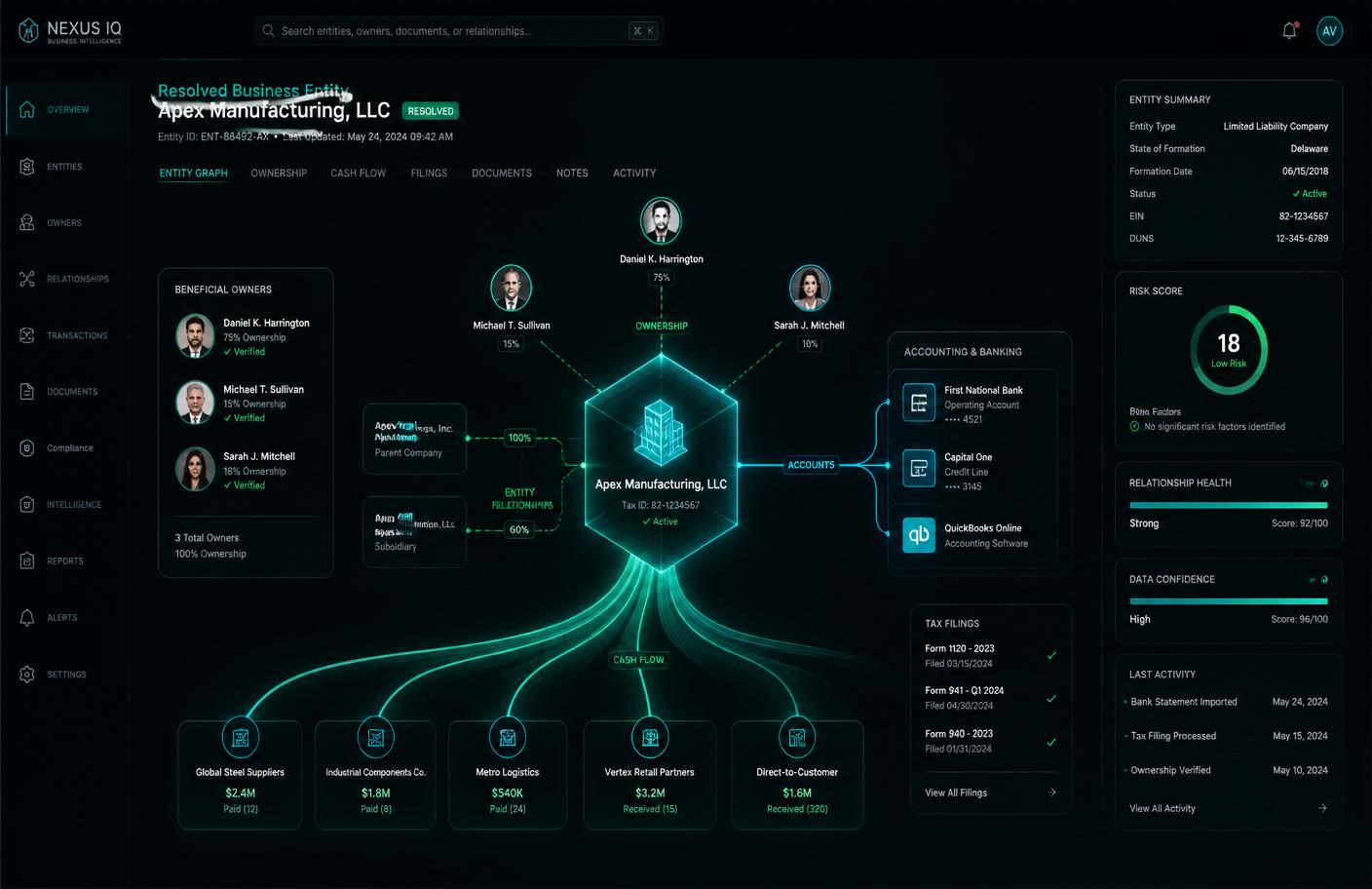
Task: Click the Nexus IQ logo
Action: pos(70,31)
